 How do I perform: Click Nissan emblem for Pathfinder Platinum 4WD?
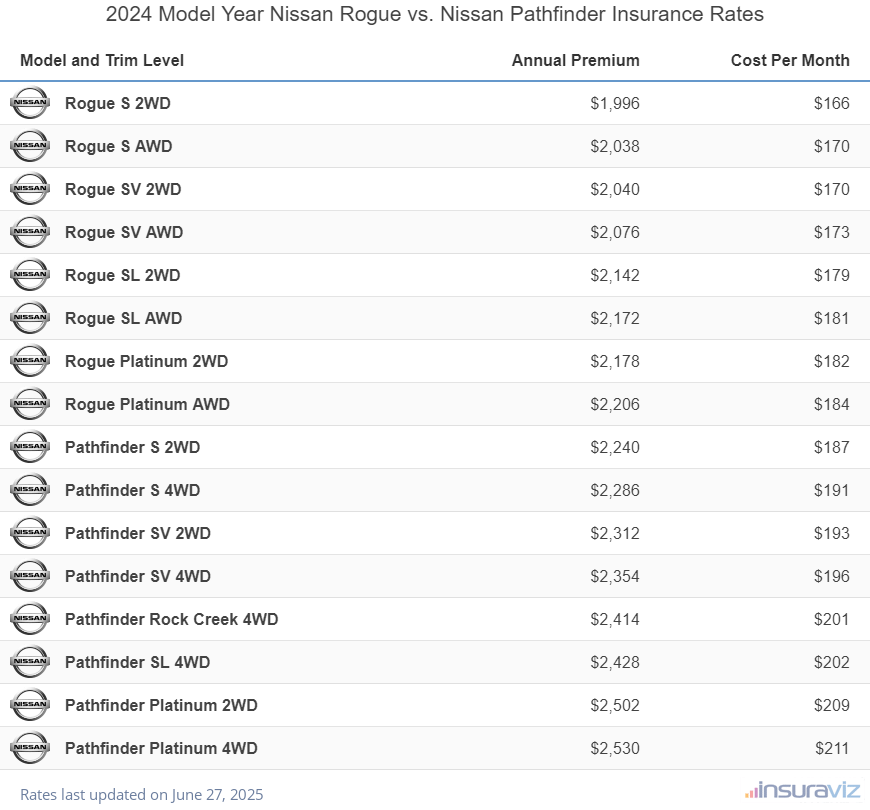click(x=30, y=748)
